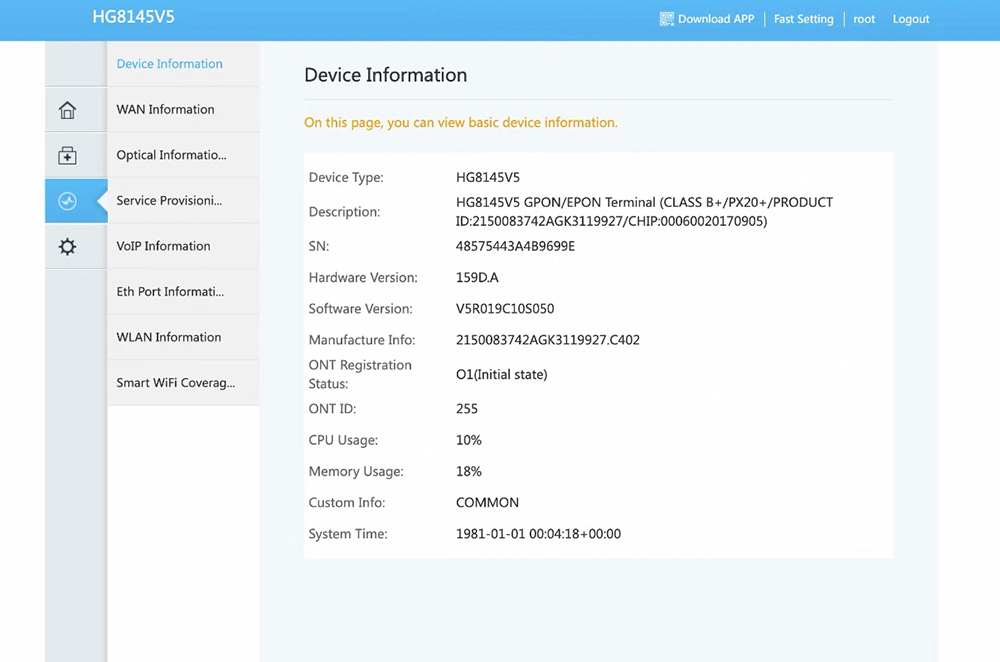Open the Fast Setting link

[804, 19]
